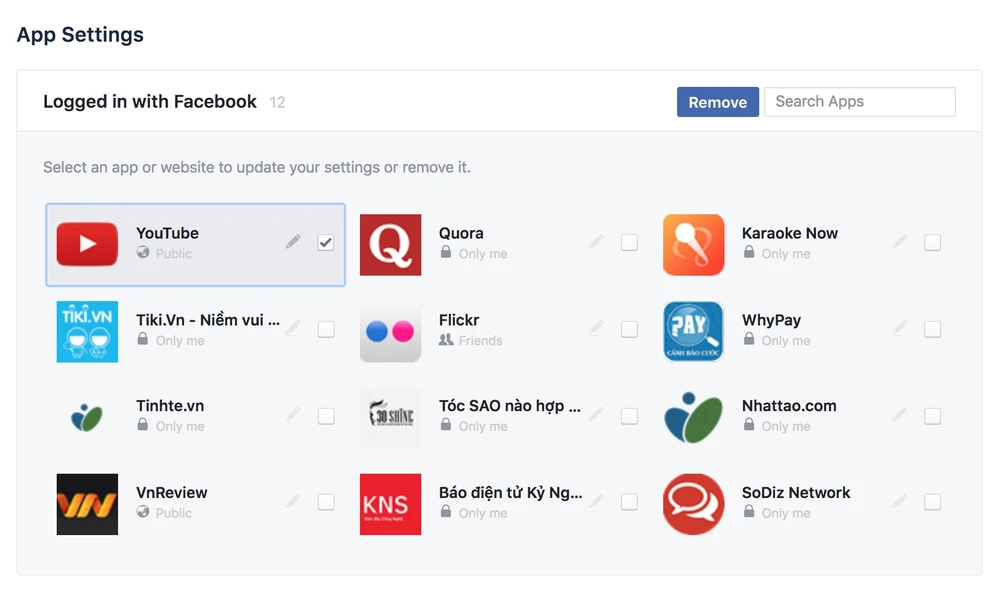Viewport: 1000px width, 593px height.
Task: Select the Tinhte.vn checkbox
Action: tap(326, 416)
